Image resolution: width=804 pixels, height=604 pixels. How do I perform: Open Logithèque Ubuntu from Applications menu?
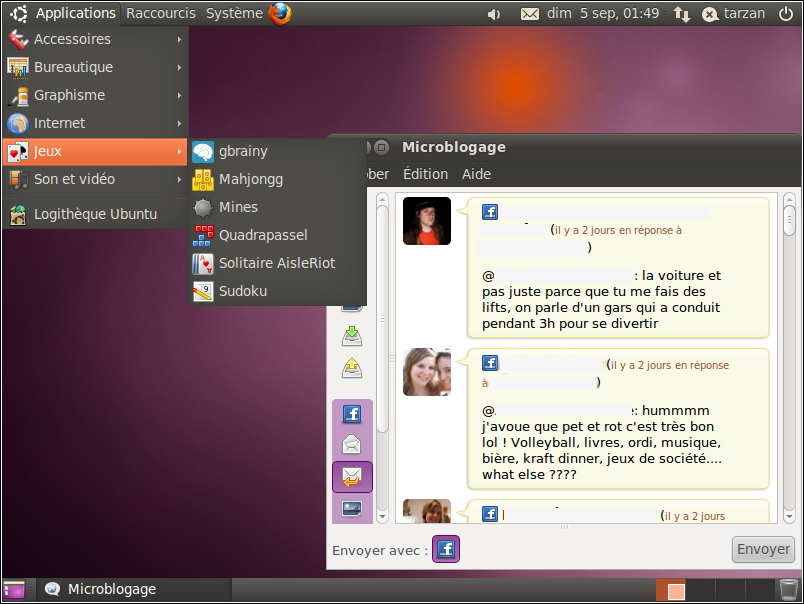[x=95, y=213]
